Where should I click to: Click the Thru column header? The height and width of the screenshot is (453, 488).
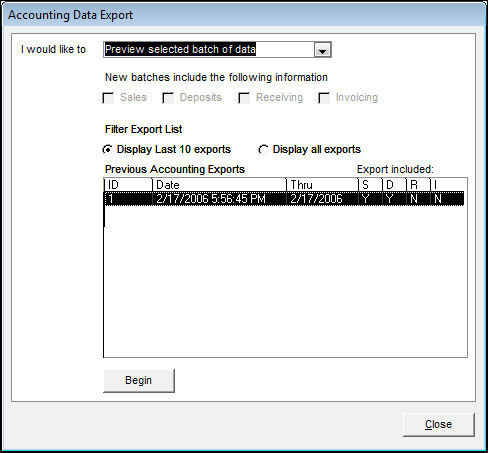(322, 185)
